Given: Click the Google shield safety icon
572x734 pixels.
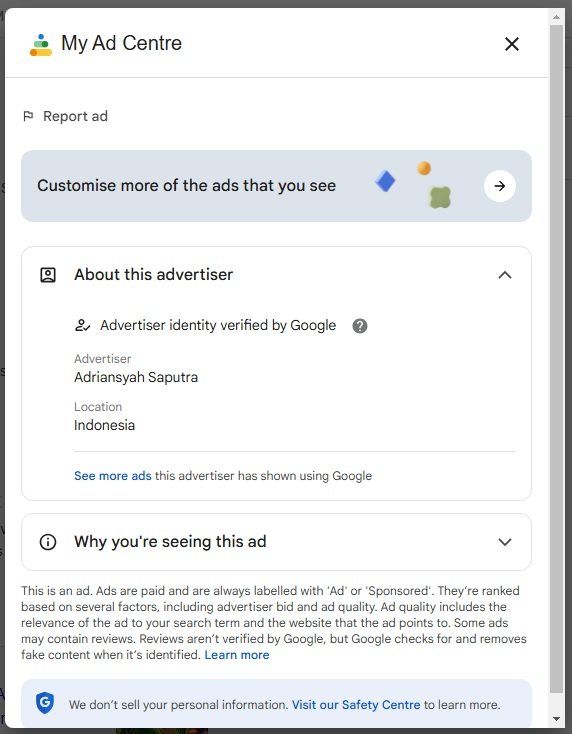Looking at the screenshot, I should (45, 703).
